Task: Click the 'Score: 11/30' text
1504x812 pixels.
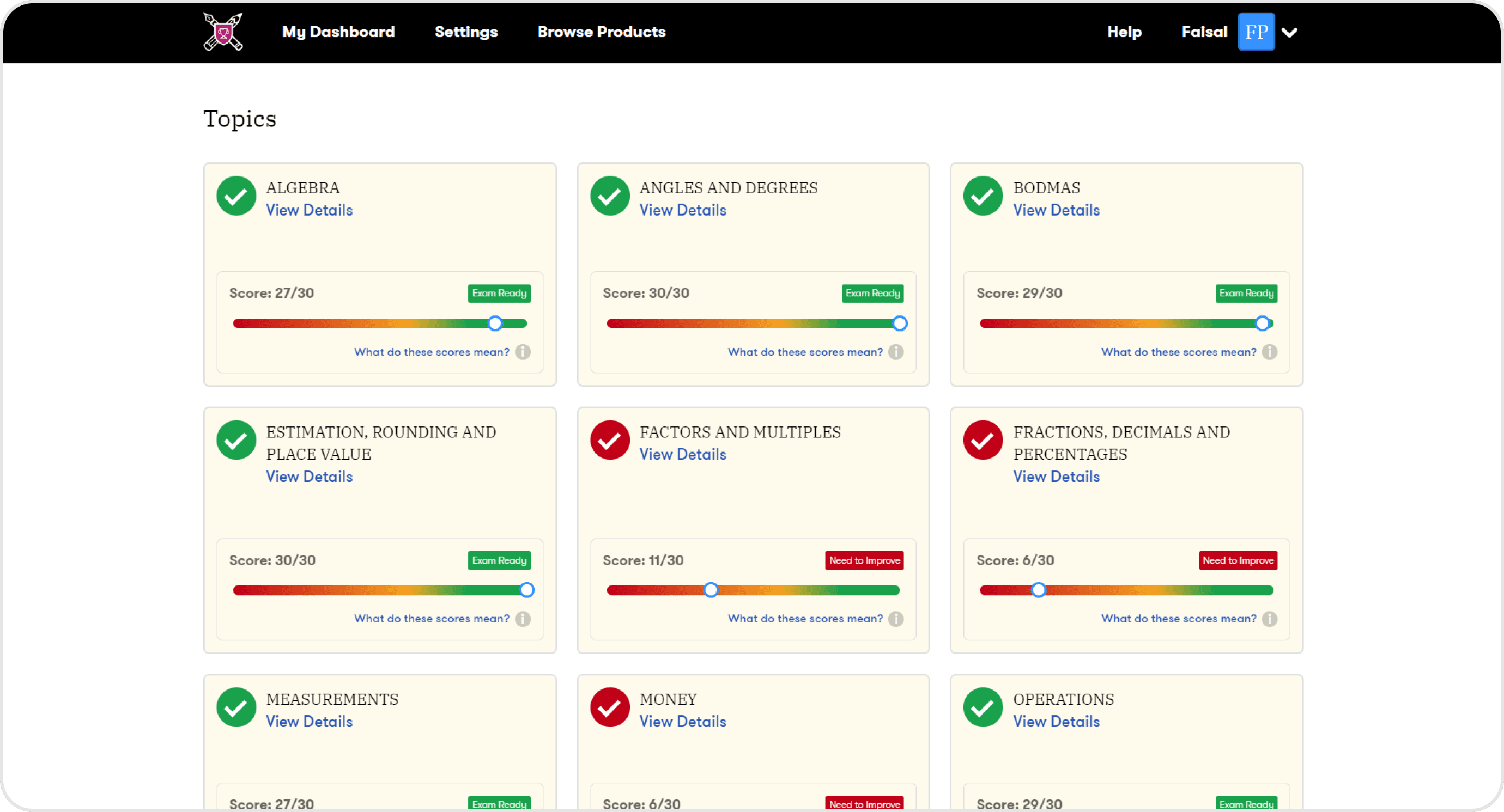Action: (643, 560)
